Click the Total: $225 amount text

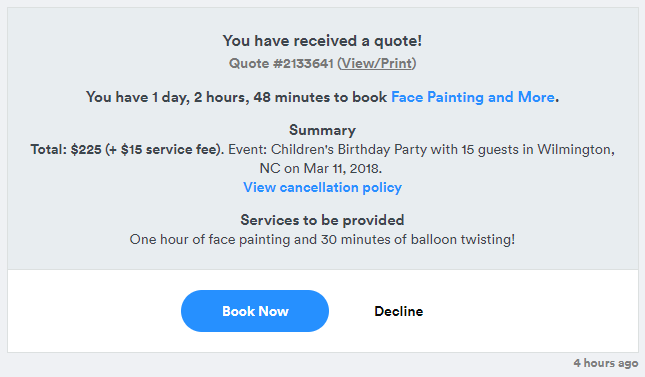pyautogui.click(x=66, y=149)
